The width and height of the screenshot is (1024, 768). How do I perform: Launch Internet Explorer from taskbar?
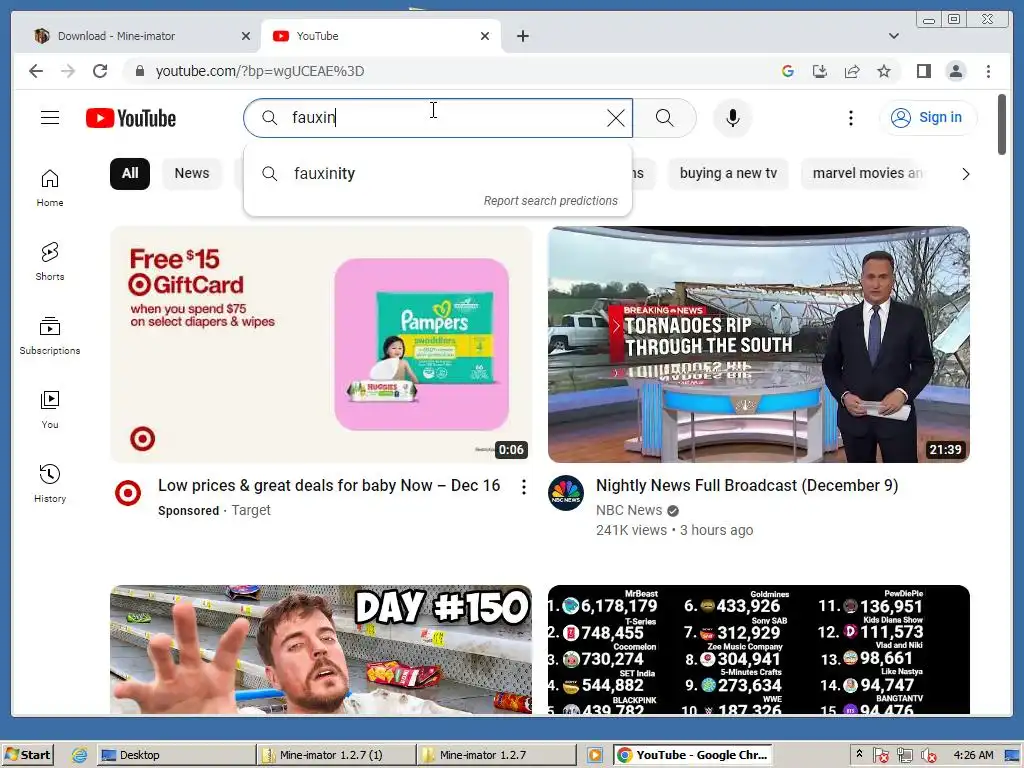tap(80, 755)
